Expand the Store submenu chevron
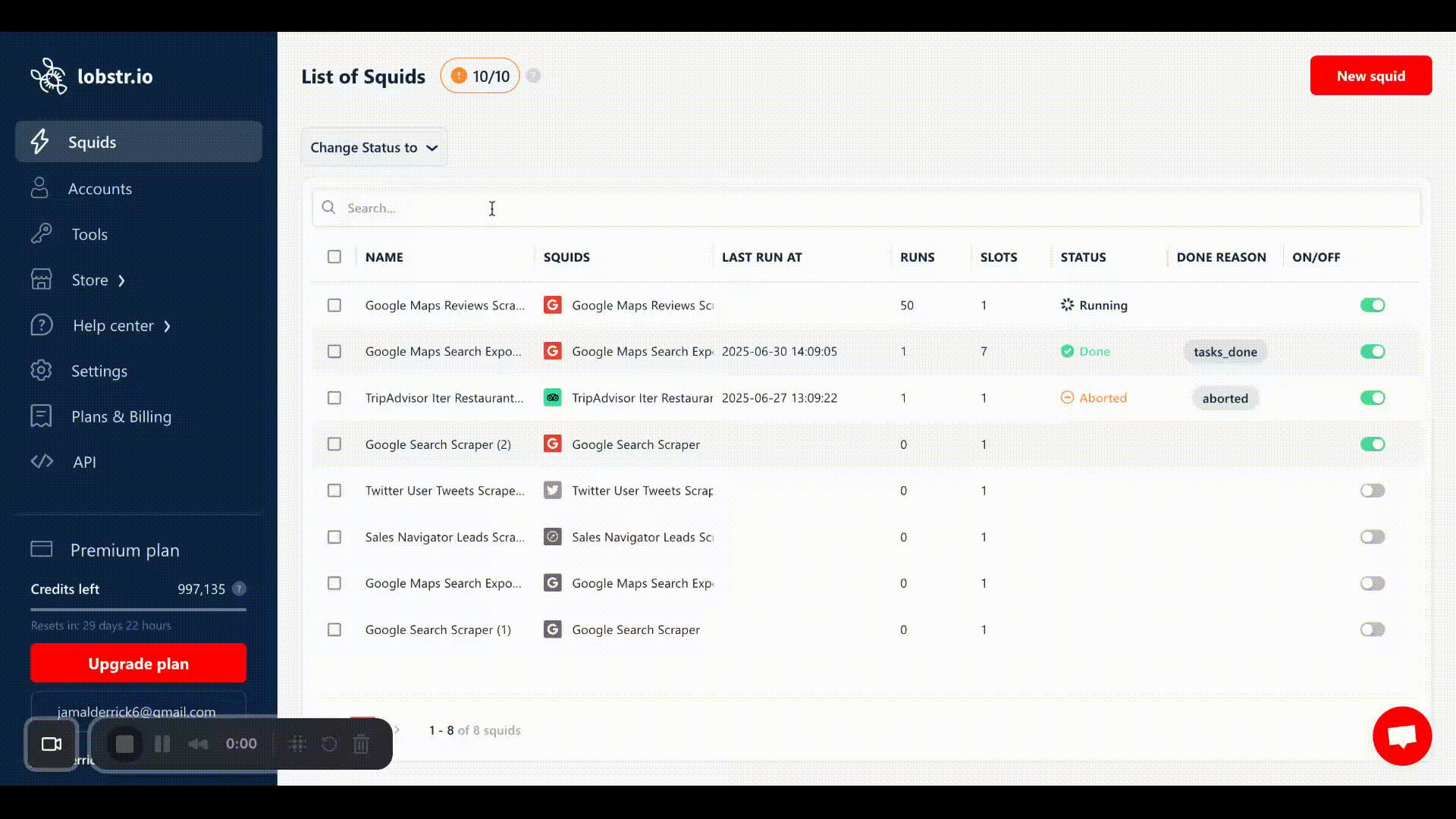 tap(121, 281)
